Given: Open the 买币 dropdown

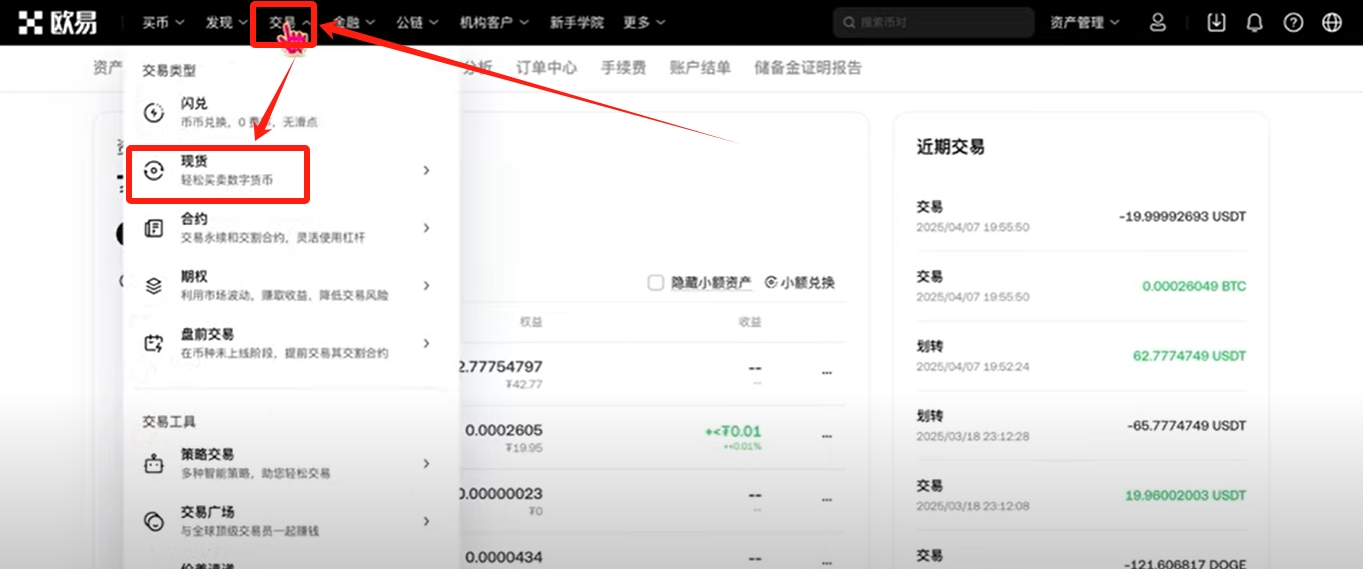Looking at the screenshot, I should (x=162, y=22).
